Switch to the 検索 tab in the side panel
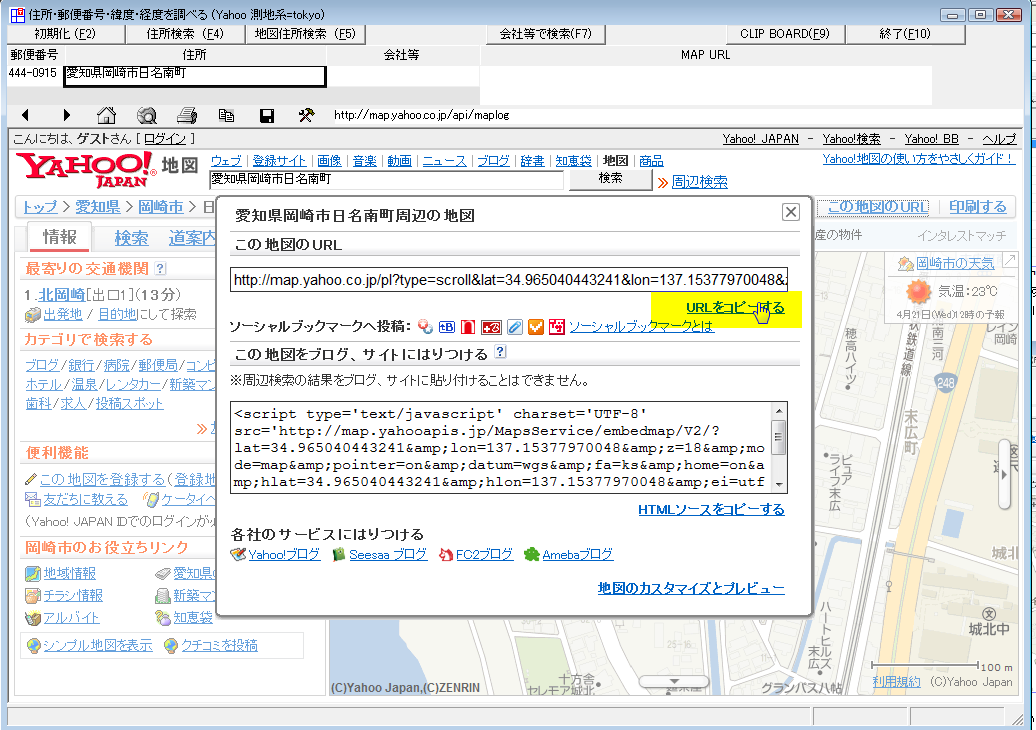 pyautogui.click(x=131, y=238)
